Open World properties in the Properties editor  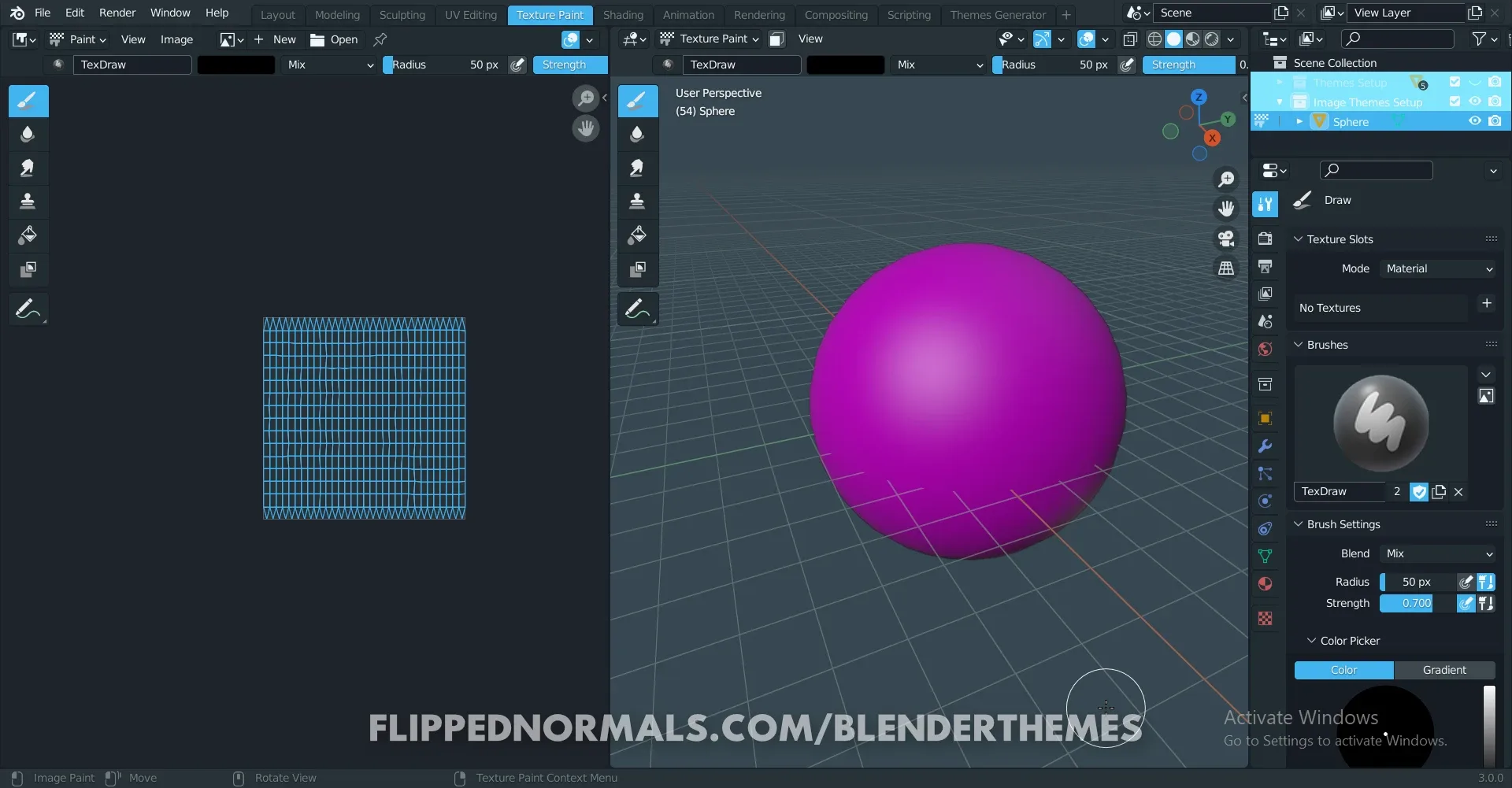pyautogui.click(x=1266, y=349)
